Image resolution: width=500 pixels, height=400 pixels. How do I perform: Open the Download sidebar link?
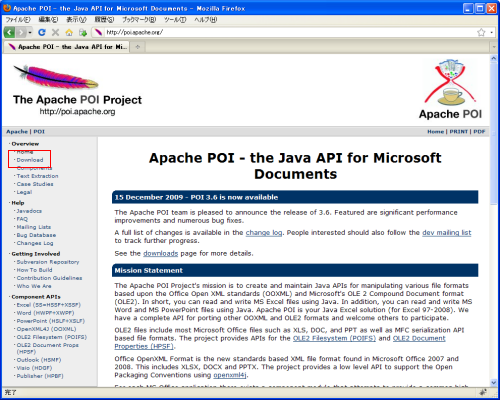click(30, 160)
